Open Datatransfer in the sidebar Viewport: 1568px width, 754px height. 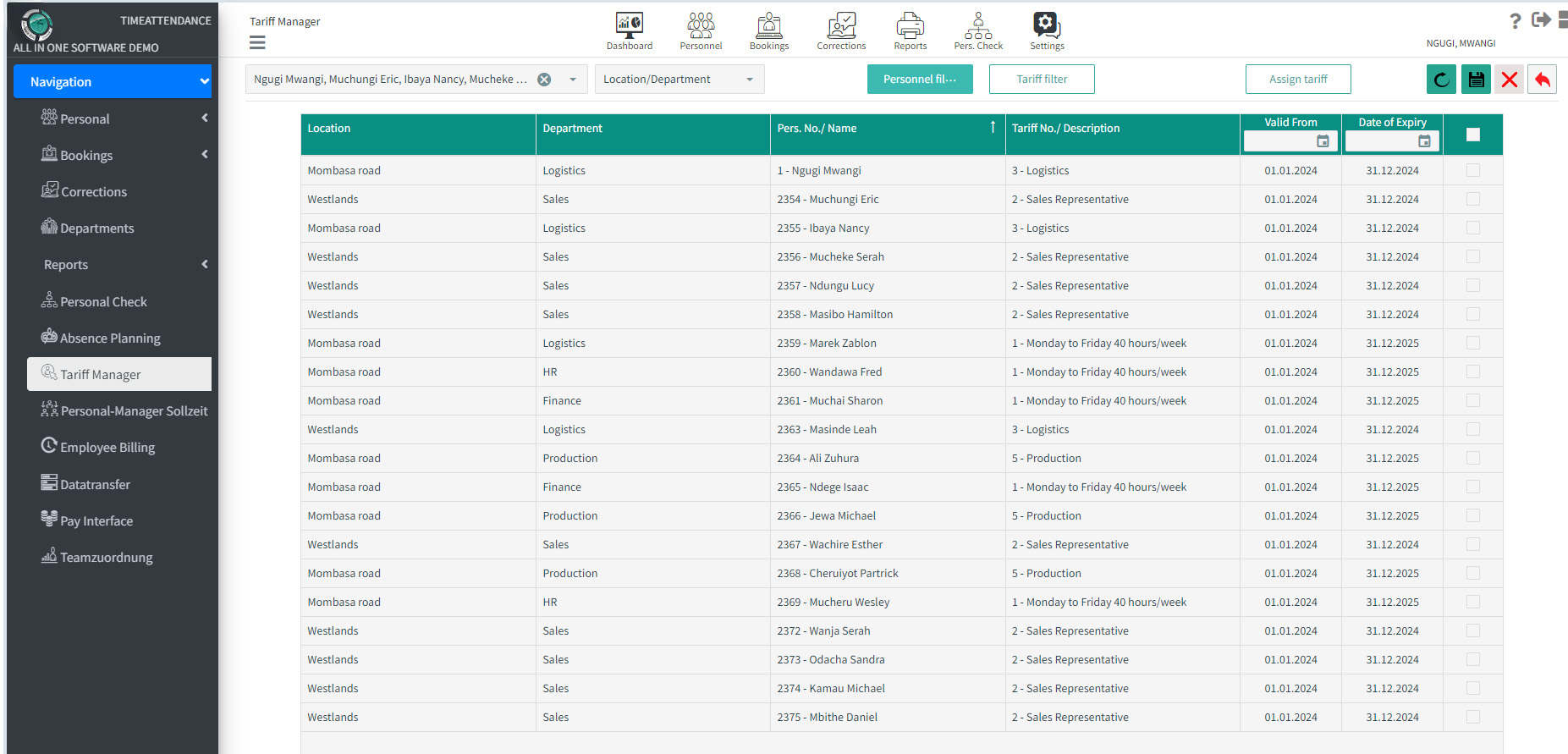tap(85, 484)
